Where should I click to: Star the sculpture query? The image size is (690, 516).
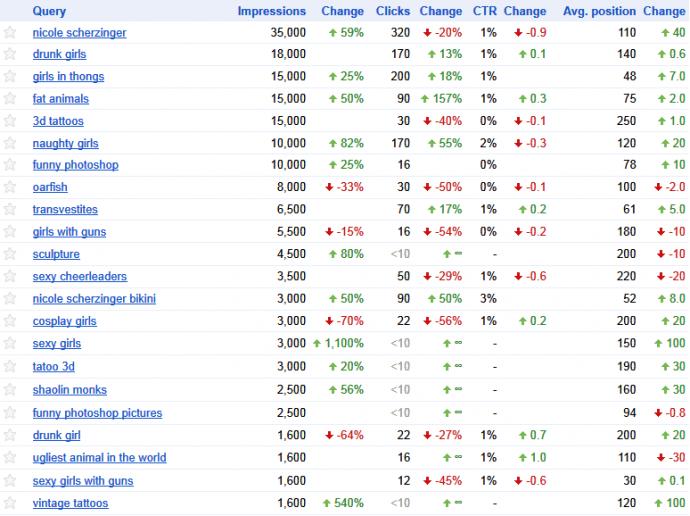coord(10,254)
